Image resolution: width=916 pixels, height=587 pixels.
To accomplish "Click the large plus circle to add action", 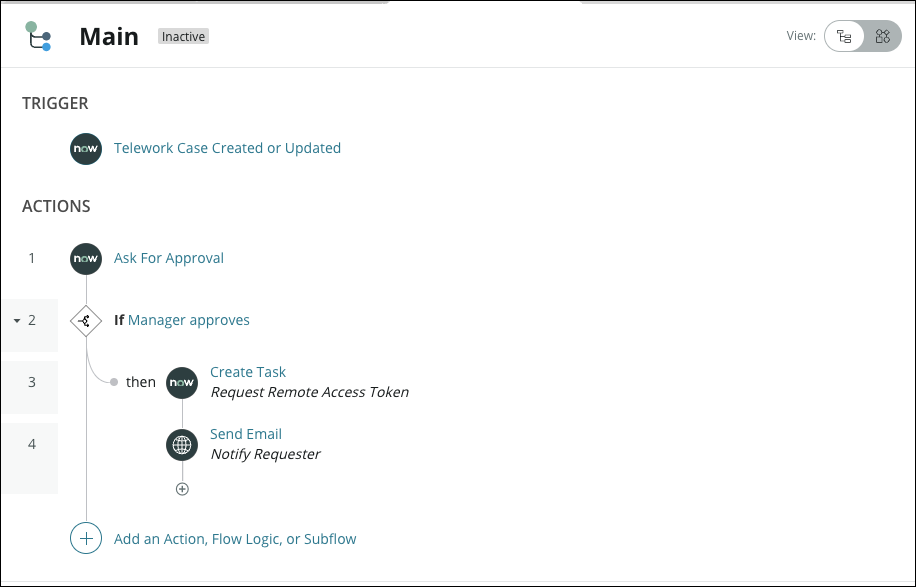I will pyautogui.click(x=86, y=538).
